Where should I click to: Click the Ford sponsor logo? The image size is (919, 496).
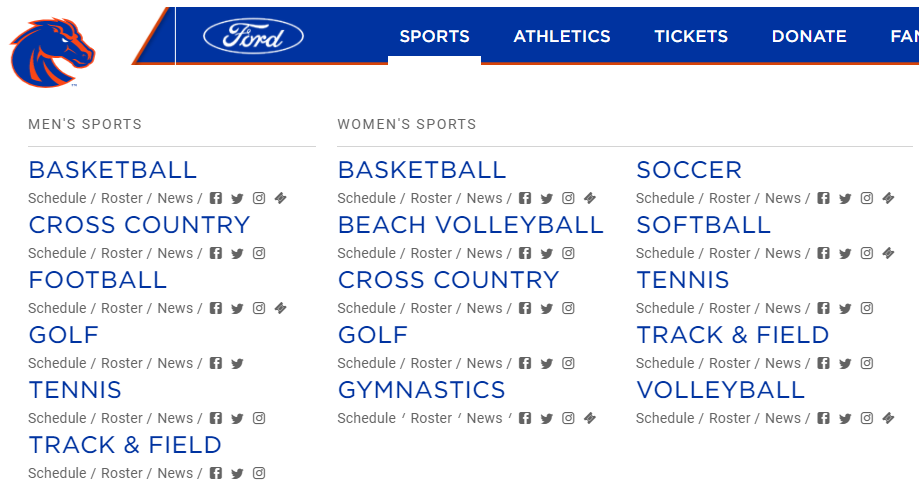pyautogui.click(x=253, y=37)
